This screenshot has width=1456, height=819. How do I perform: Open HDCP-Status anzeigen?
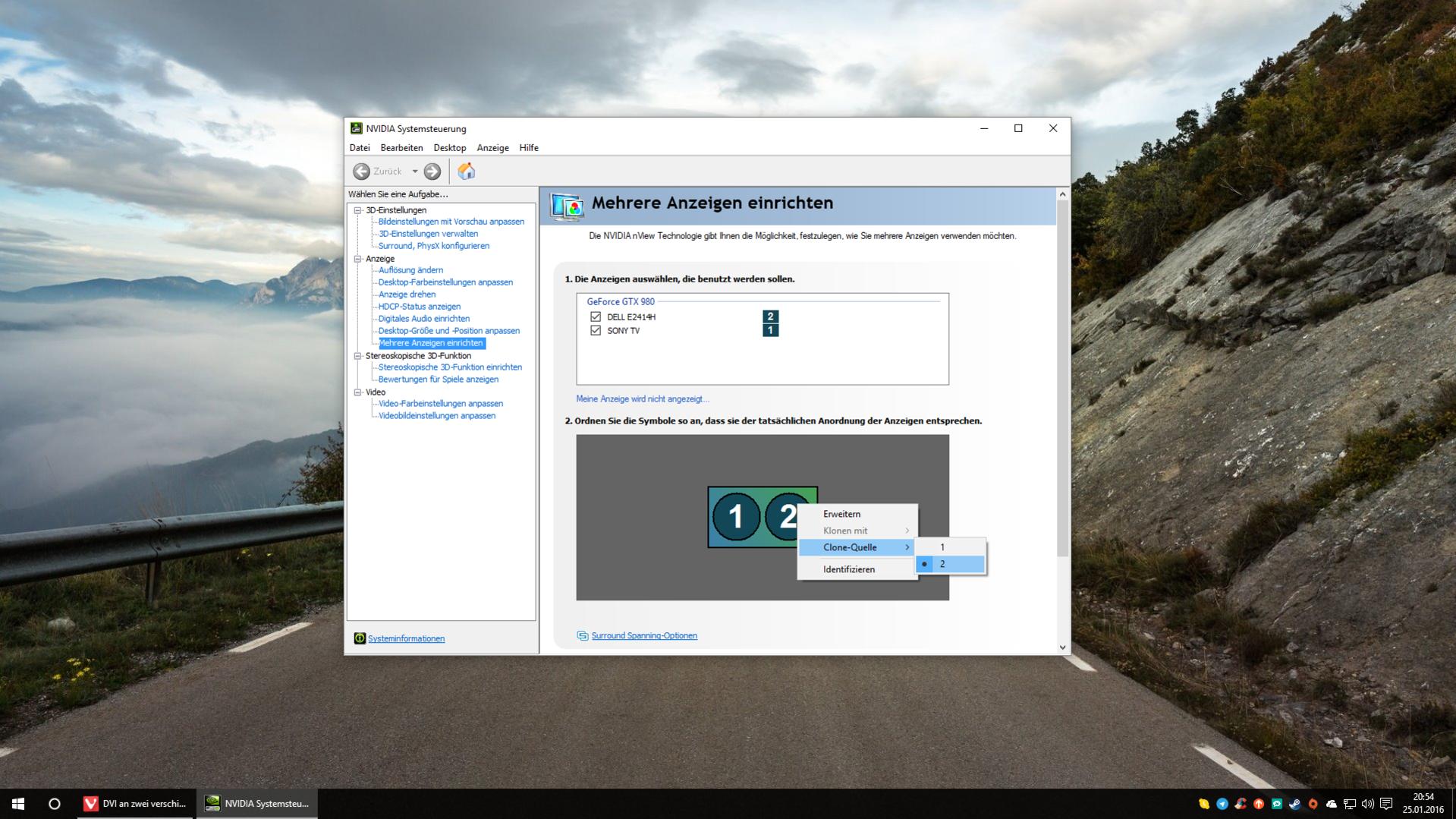pyautogui.click(x=420, y=307)
